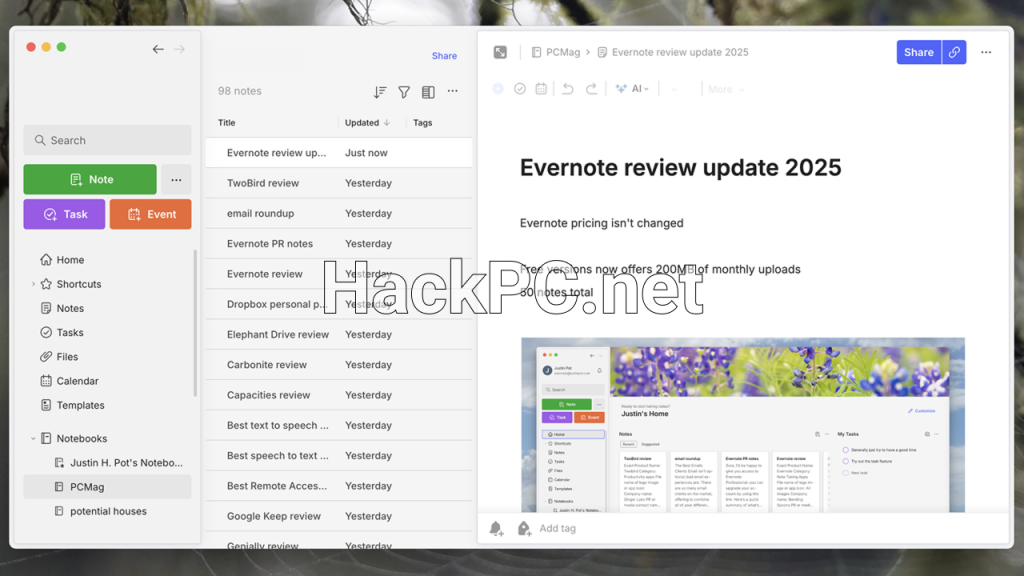This screenshot has width=1024, height=576.
Task: Select the Evernote review update note row
Action: [x=339, y=153]
